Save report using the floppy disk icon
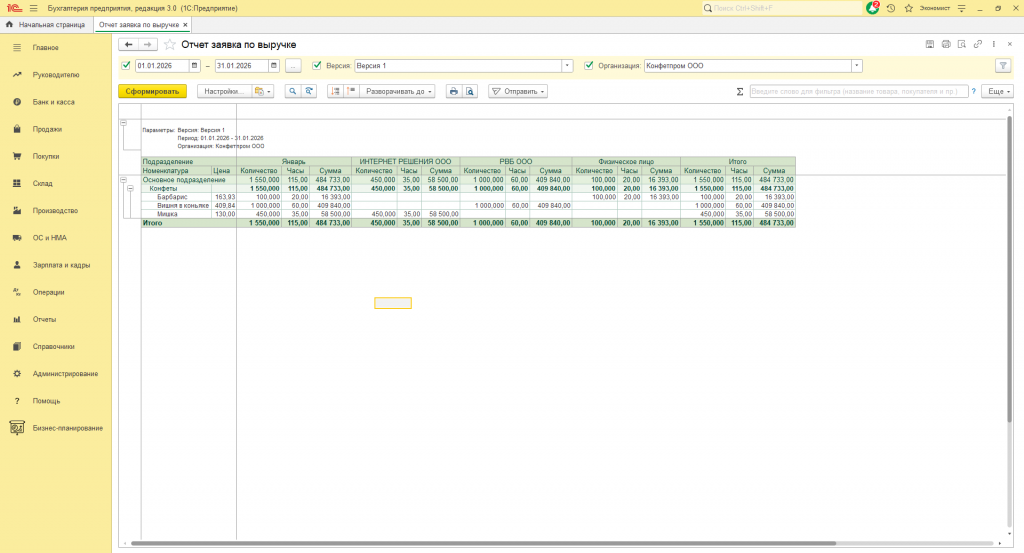The width and height of the screenshot is (1024, 553). tap(930, 45)
